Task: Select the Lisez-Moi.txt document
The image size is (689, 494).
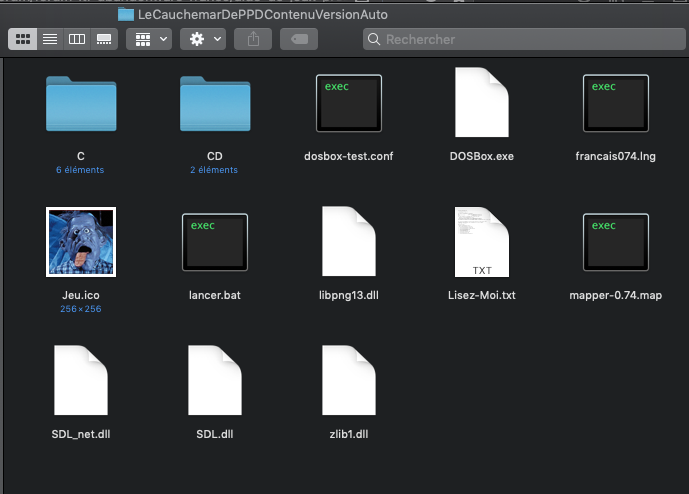Action: (x=482, y=242)
